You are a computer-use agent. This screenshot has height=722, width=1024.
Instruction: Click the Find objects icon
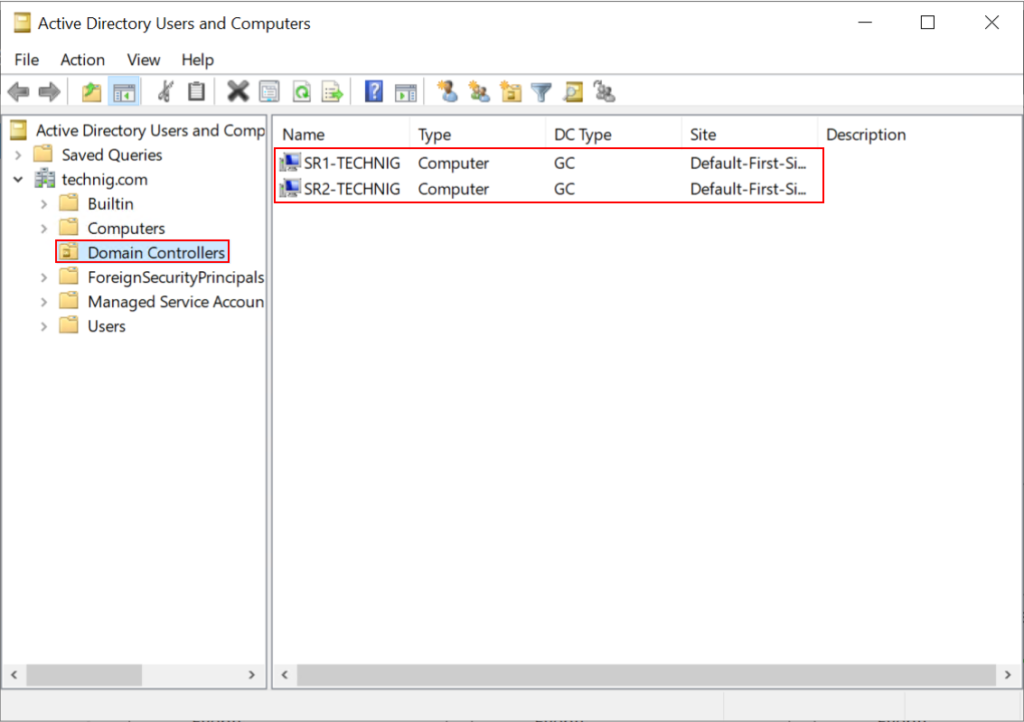pos(573,92)
